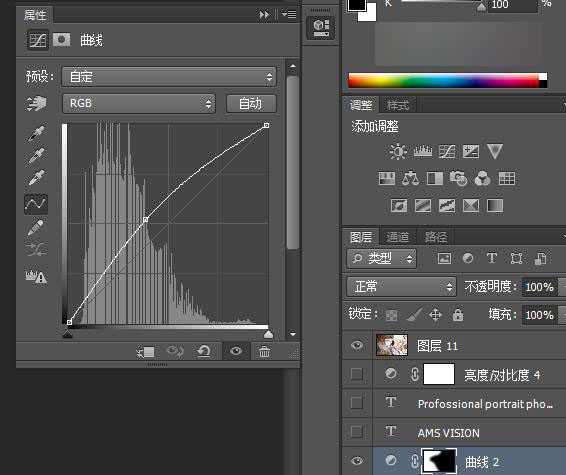Viewport: 566px width, 475px height.
Task: Show the AMS VISION text layer
Action: point(357,431)
